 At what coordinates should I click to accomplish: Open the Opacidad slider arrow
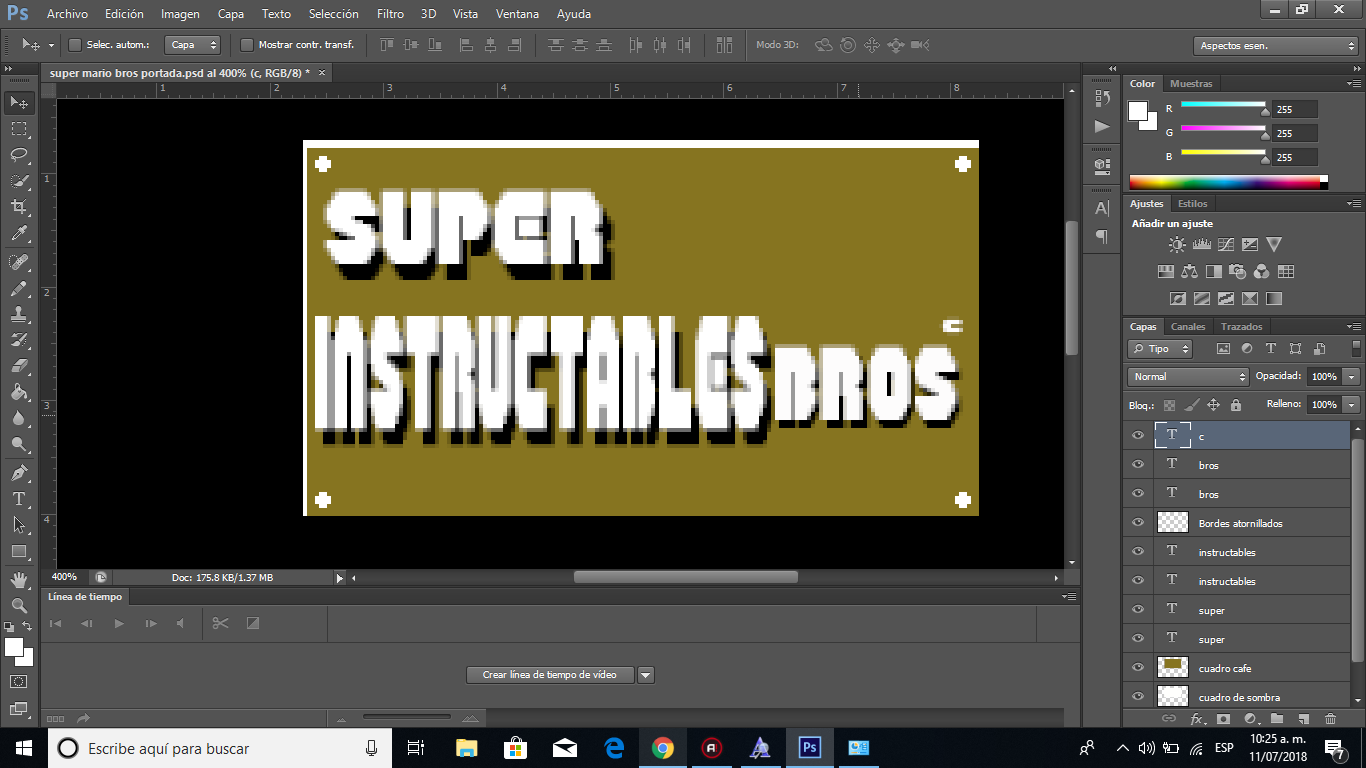[1352, 377]
